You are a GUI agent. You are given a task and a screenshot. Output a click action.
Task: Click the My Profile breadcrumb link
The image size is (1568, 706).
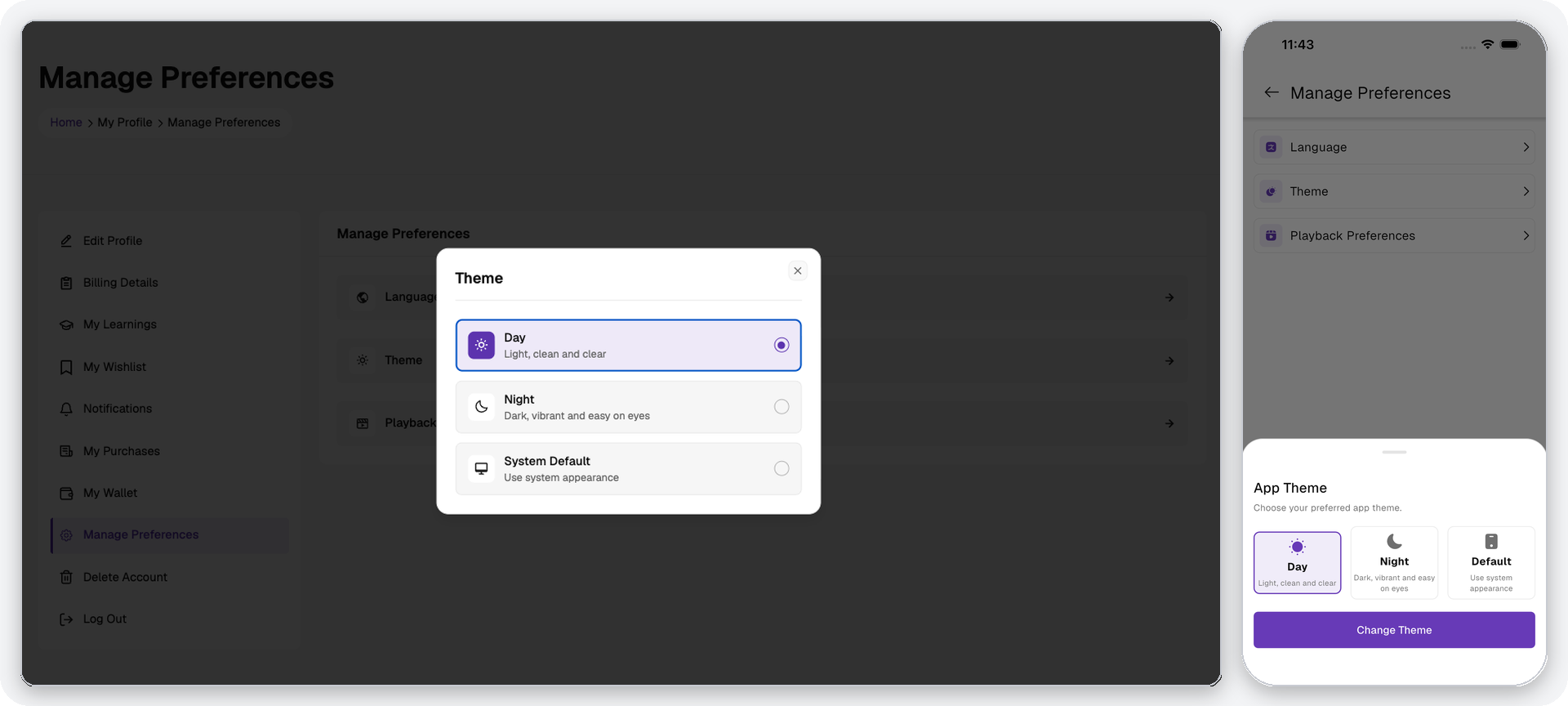125,123
